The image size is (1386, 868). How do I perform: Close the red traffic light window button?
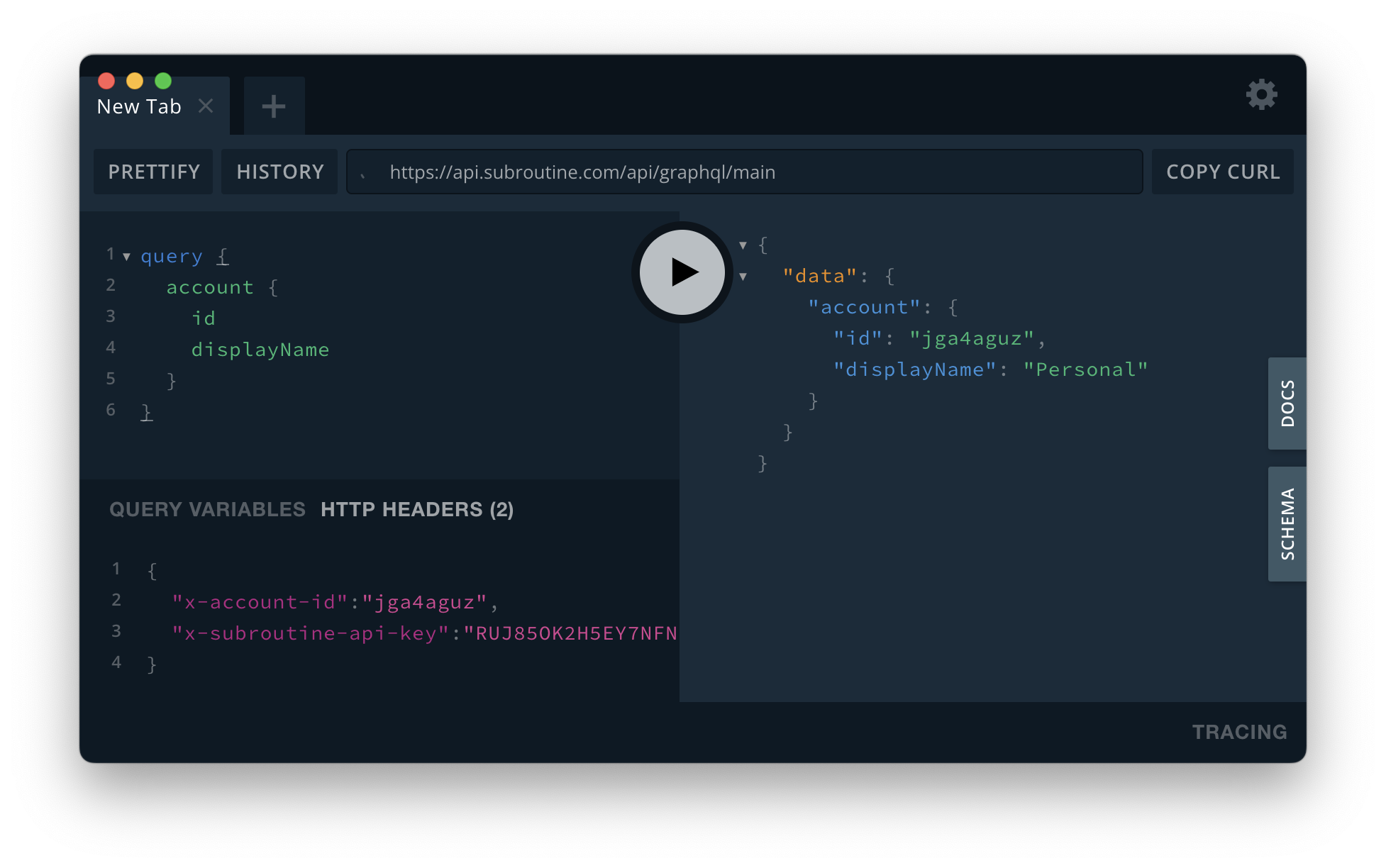[x=106, y=80]
